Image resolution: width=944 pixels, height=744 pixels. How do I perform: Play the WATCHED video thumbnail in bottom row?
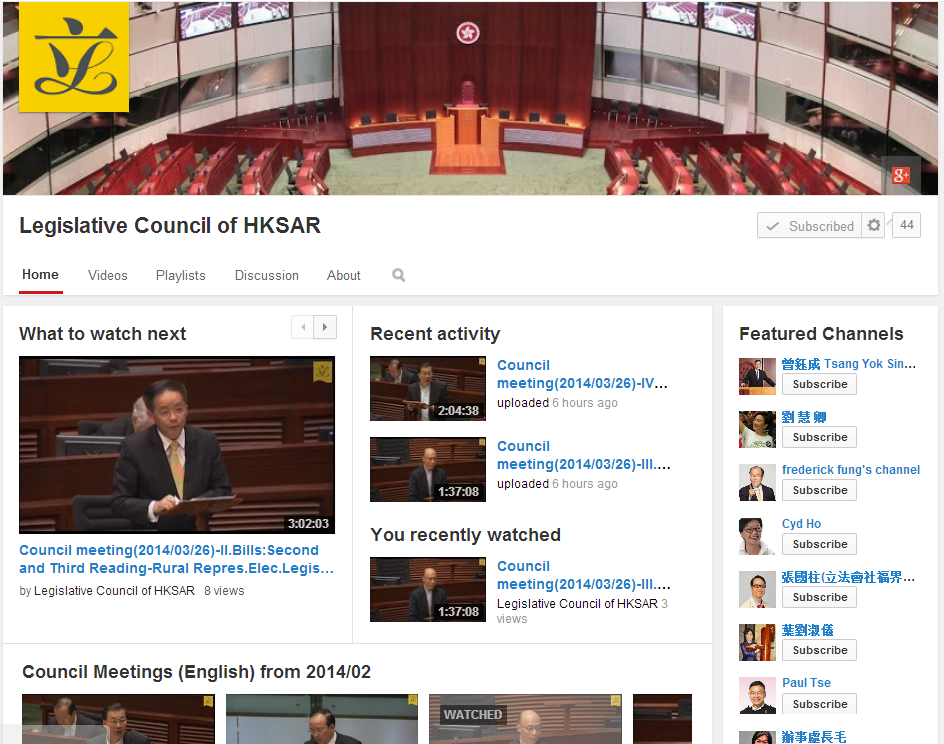[525, 719]
